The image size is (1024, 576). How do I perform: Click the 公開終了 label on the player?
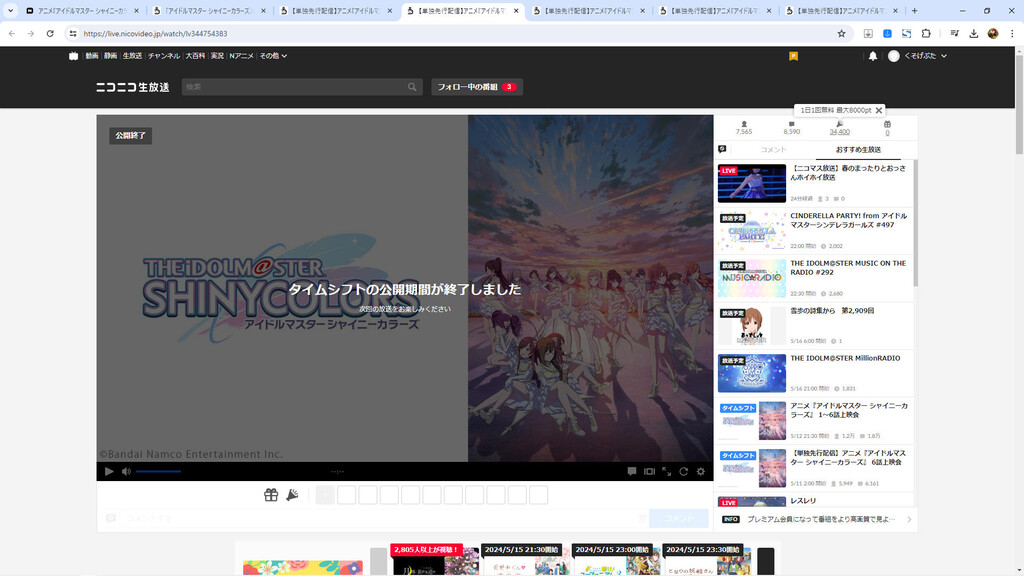131,135
